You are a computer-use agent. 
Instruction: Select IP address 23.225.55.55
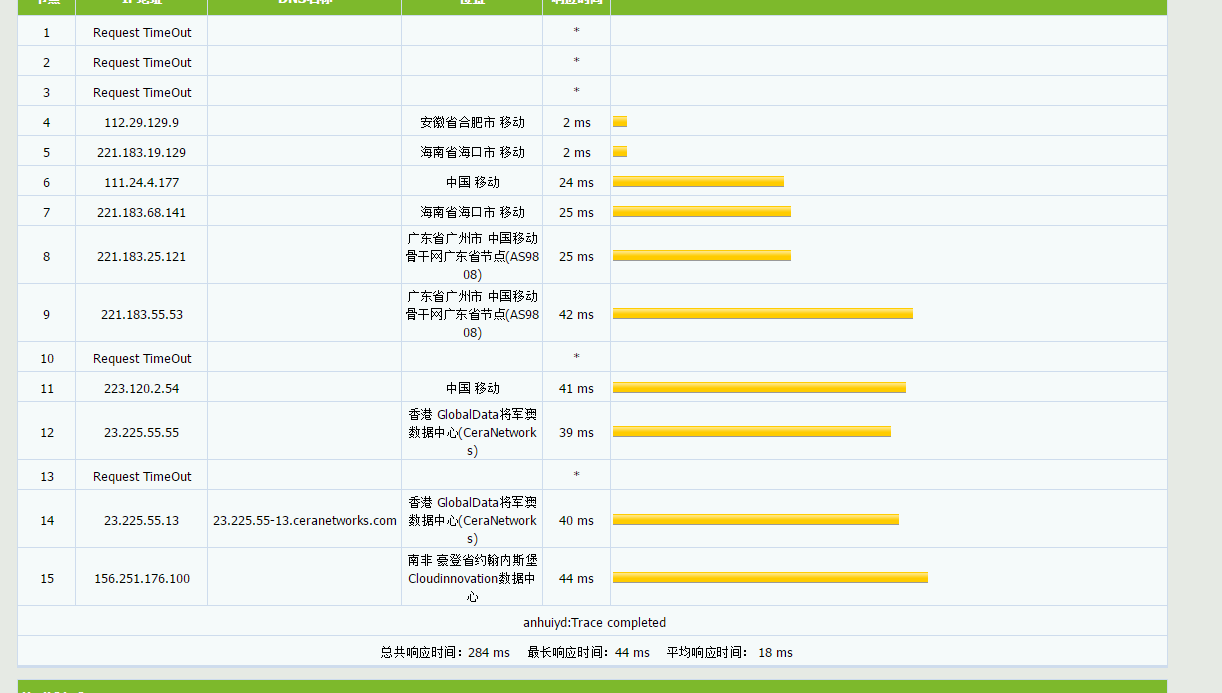142,432
